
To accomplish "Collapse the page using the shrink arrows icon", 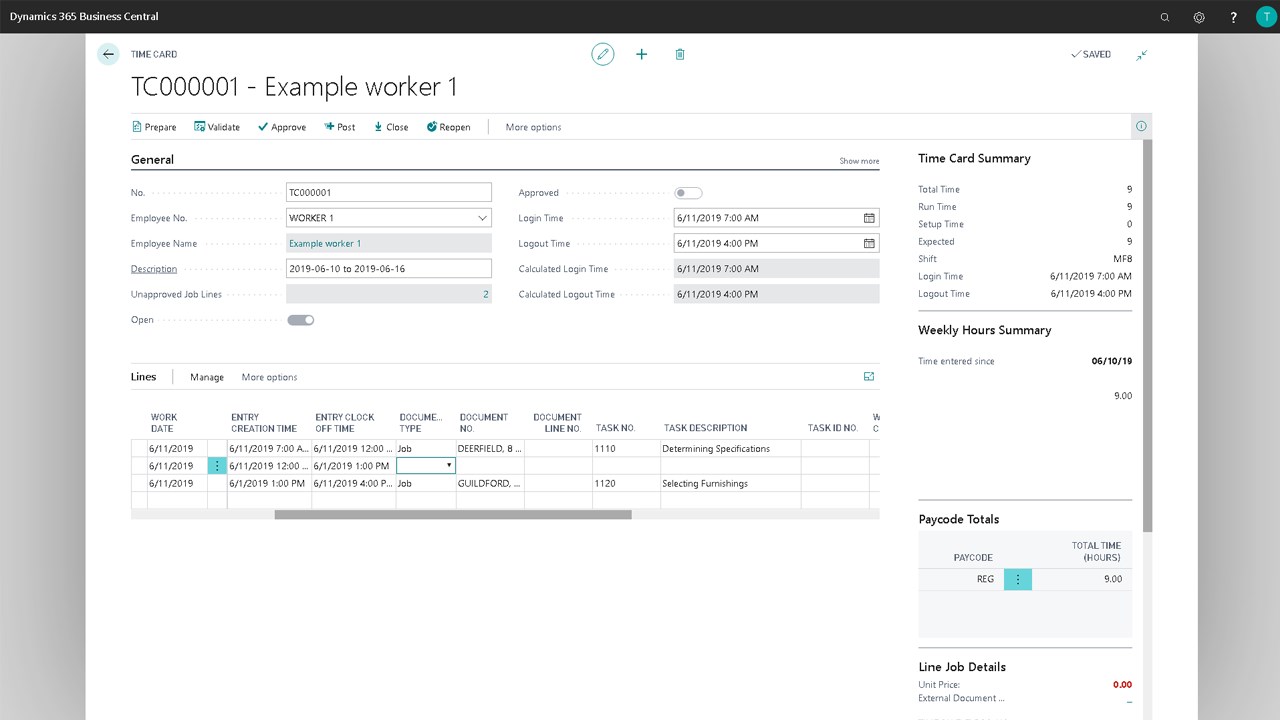I will tap(1141, 54).
